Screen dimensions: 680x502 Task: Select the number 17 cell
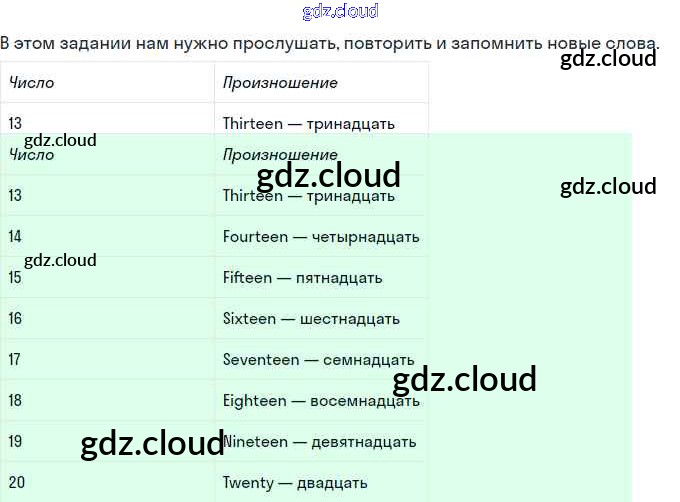[x=15, y=360]
